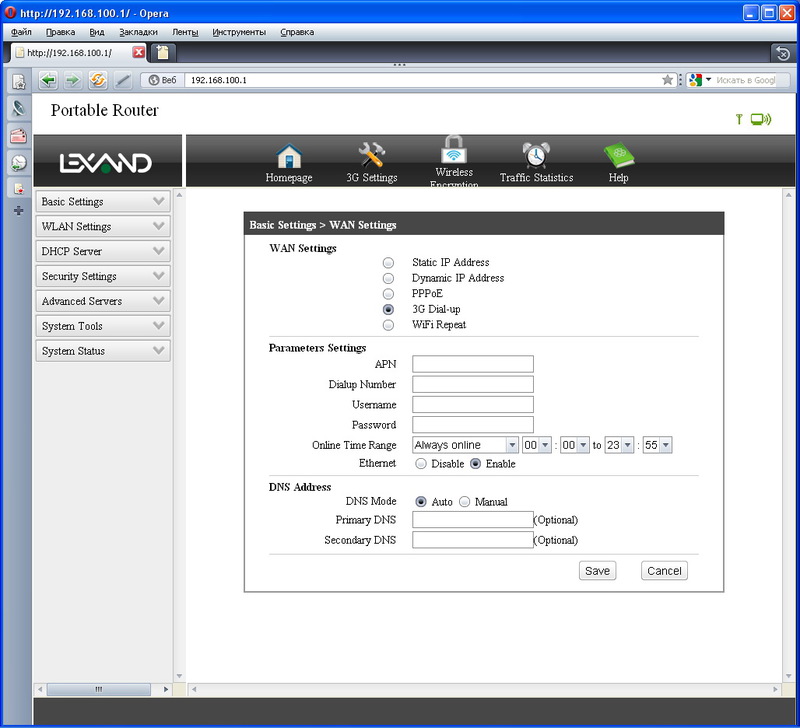Image resolution: width=800 pixels, height=728 pixels.
Task: Set DNS Mode to Manual
Action: click(464, 502)
